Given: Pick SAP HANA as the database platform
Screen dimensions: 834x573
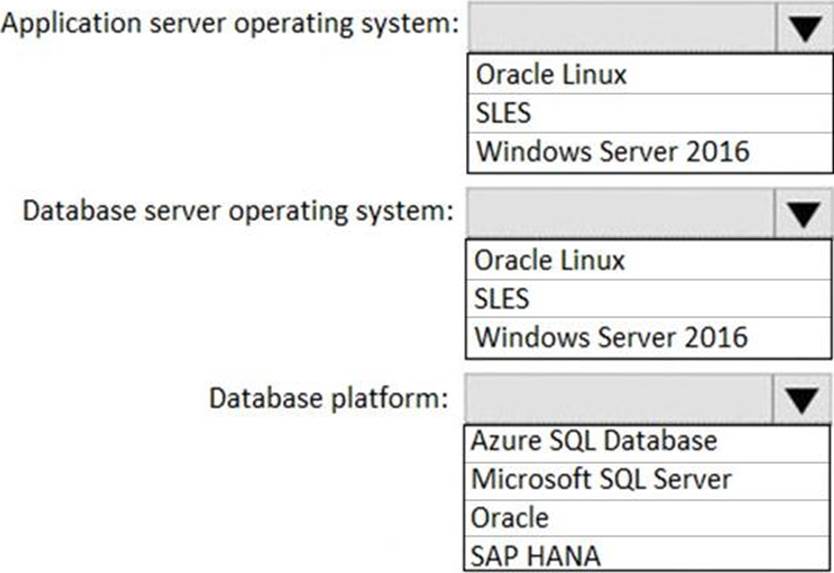Looking at the screenshot, I should tap(647, 553).
